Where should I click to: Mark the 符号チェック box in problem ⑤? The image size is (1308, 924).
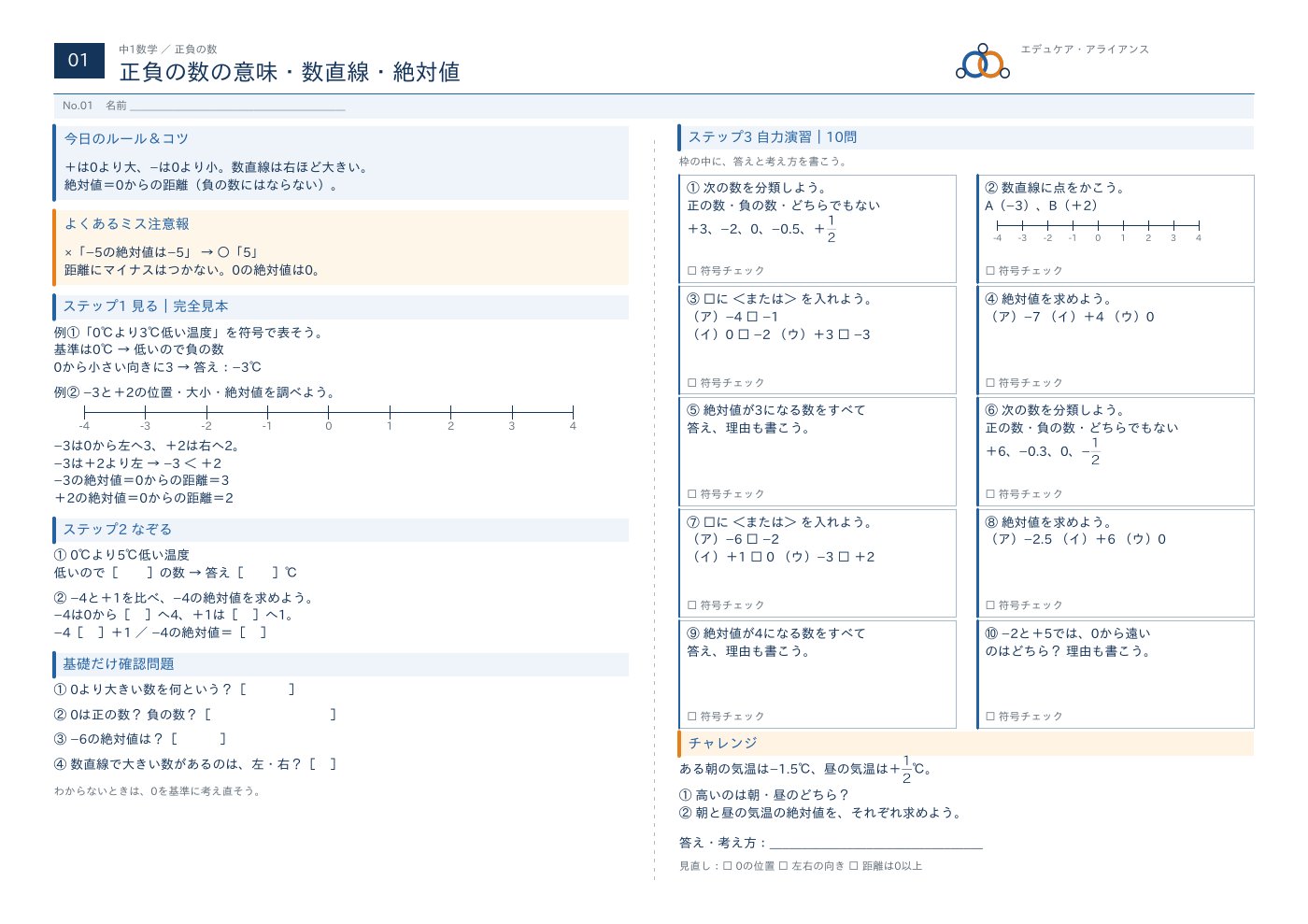point(692,494)
